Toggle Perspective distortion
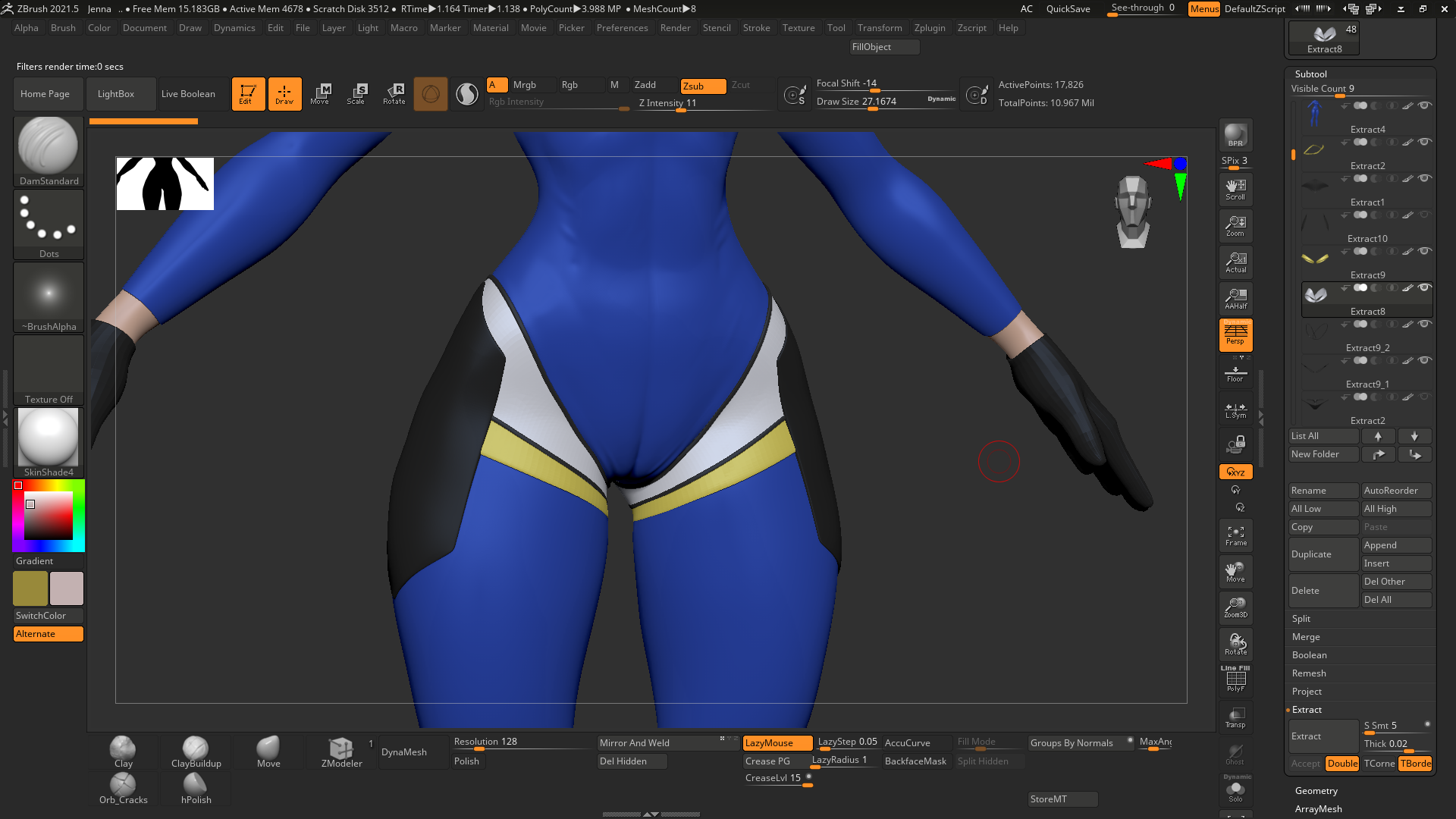This screenshot has width=1456, height=819. point(1235,335)
